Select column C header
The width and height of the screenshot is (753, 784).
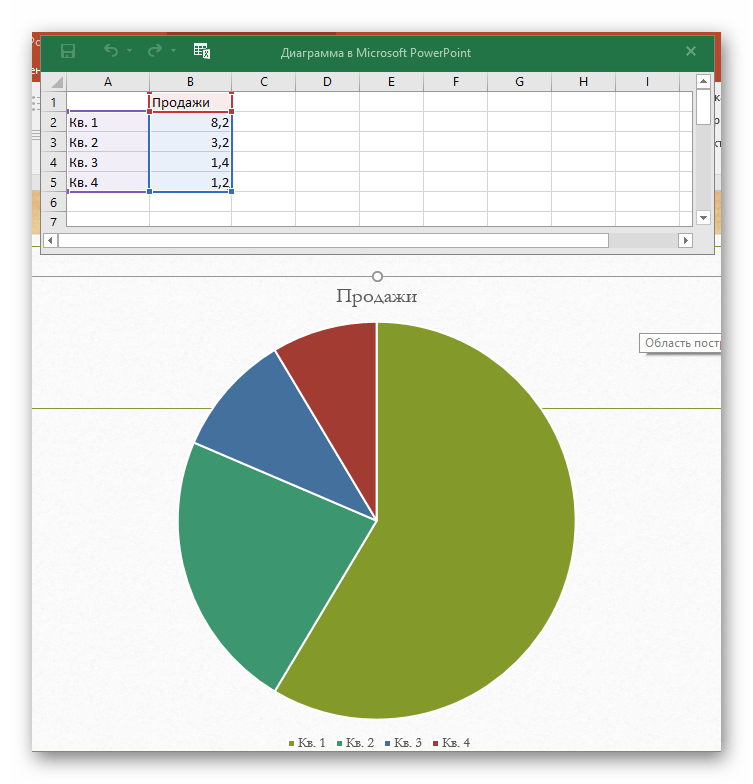(264, 82)
